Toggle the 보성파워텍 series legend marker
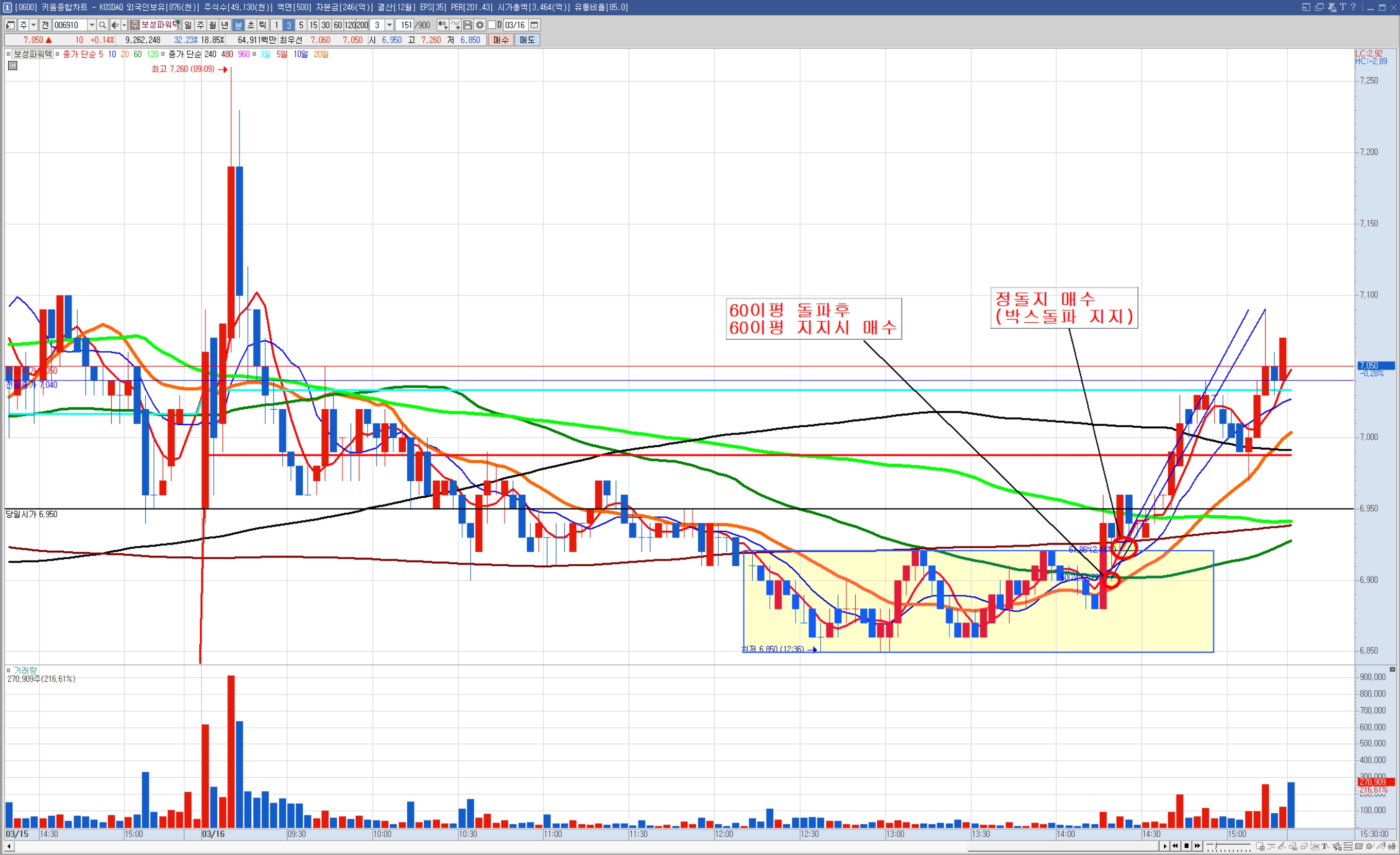The image size is (1400, 855). (x=9, y=54)
